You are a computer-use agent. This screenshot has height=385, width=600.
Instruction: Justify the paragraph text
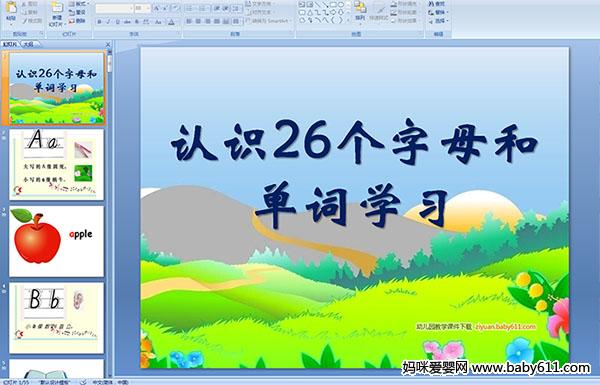pos(217,21)
